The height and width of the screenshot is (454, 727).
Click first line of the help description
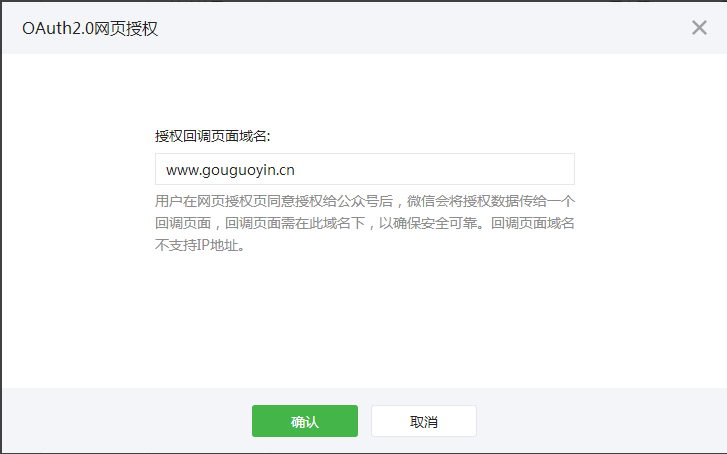click(364, 200)
